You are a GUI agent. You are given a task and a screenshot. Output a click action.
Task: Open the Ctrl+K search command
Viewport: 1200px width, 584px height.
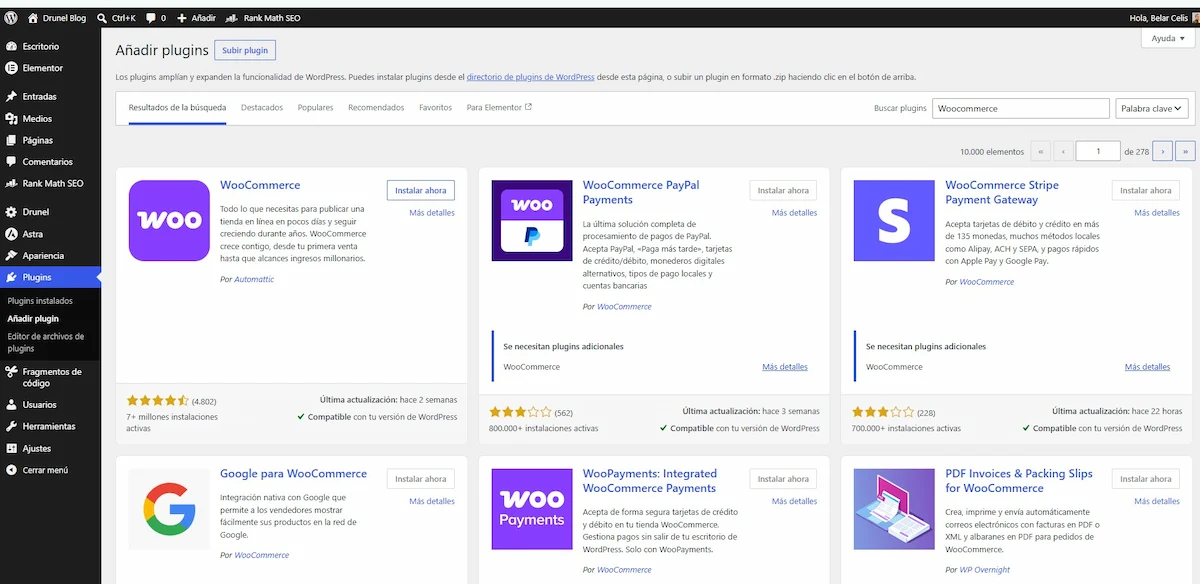coord(117,18)
